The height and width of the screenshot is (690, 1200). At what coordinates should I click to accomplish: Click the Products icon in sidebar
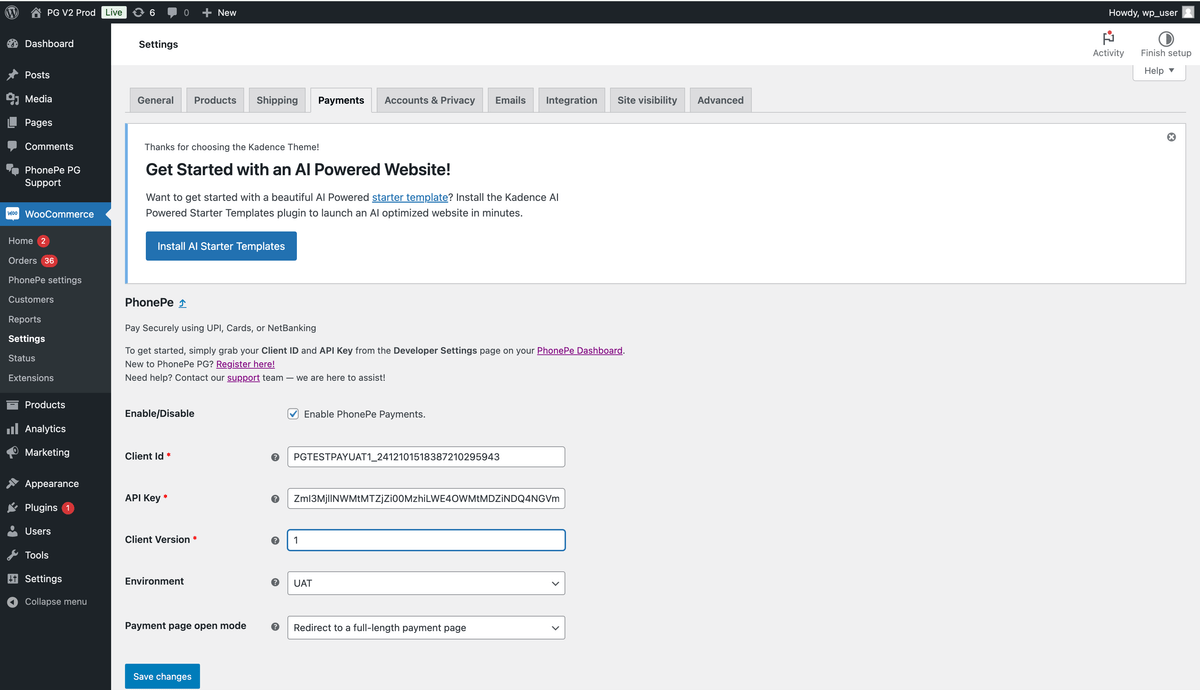tap(13, 405)
